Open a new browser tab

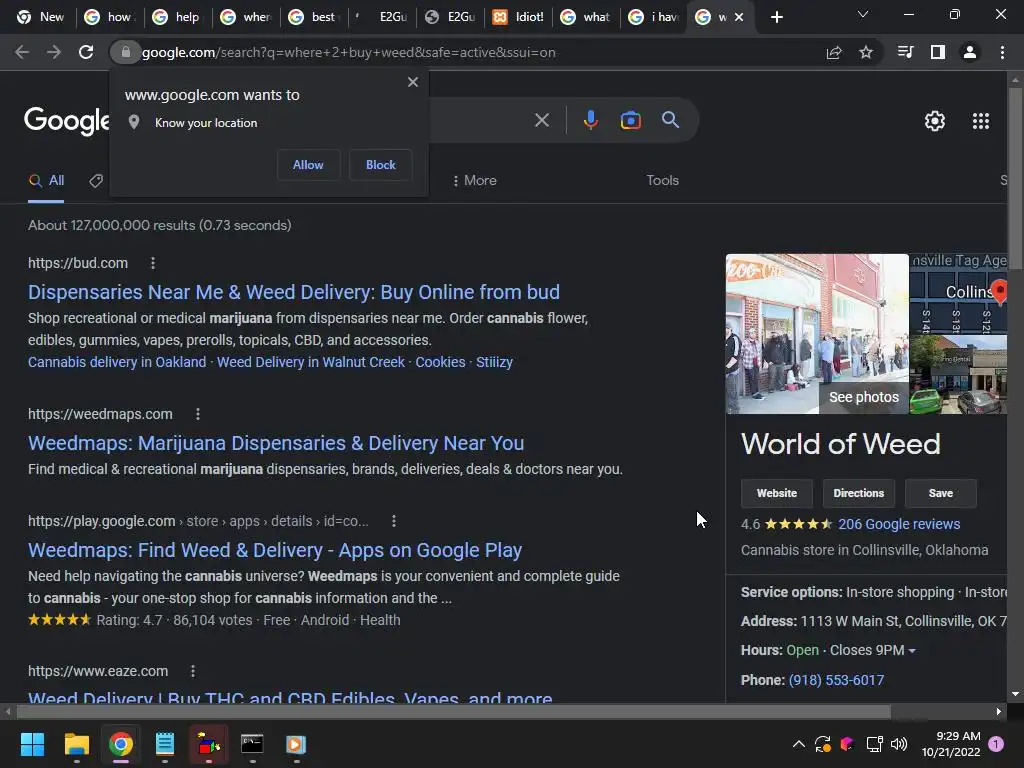coord(776,17)
